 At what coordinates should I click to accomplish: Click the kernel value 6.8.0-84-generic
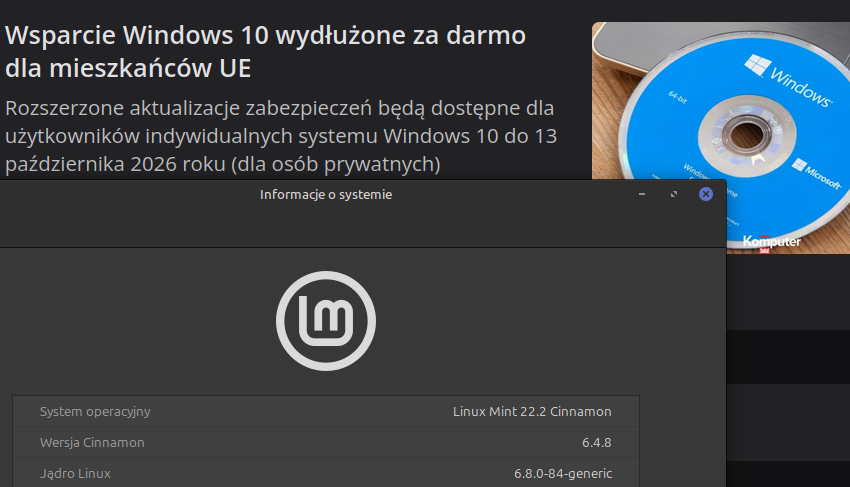(x=562, y=473)
